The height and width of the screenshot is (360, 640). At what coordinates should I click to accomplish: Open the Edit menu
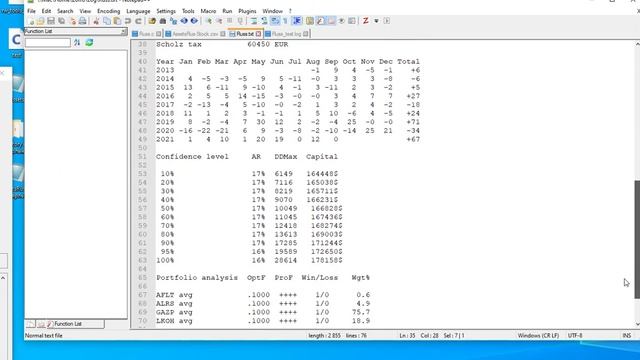coord(47,11)
